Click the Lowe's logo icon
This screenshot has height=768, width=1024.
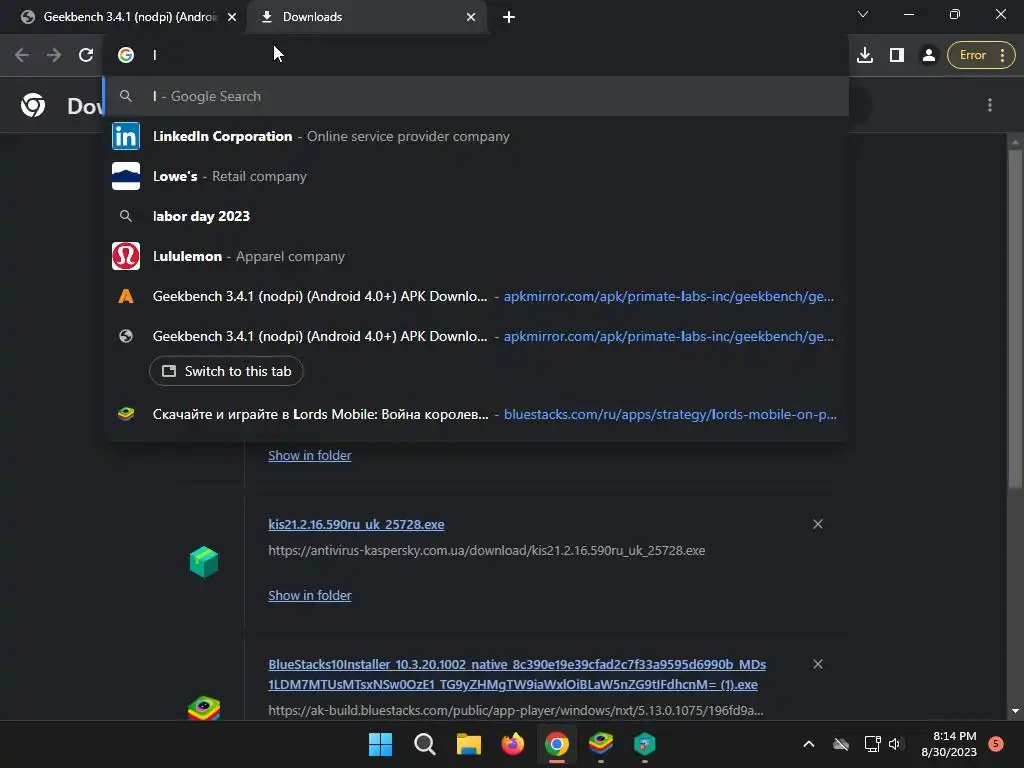pos(126,176)
